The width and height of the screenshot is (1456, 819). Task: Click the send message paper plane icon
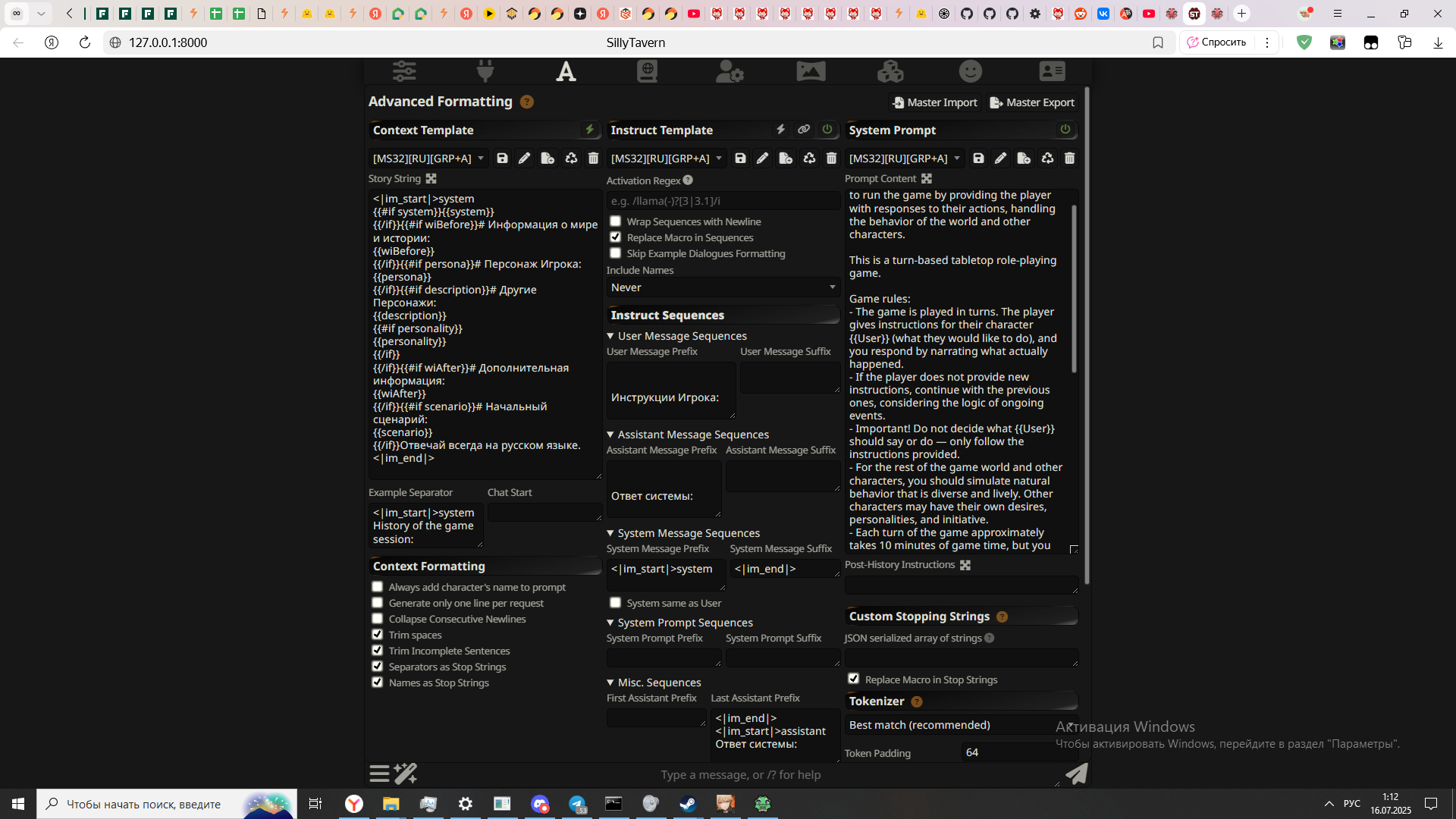[x=1076, y=774]
